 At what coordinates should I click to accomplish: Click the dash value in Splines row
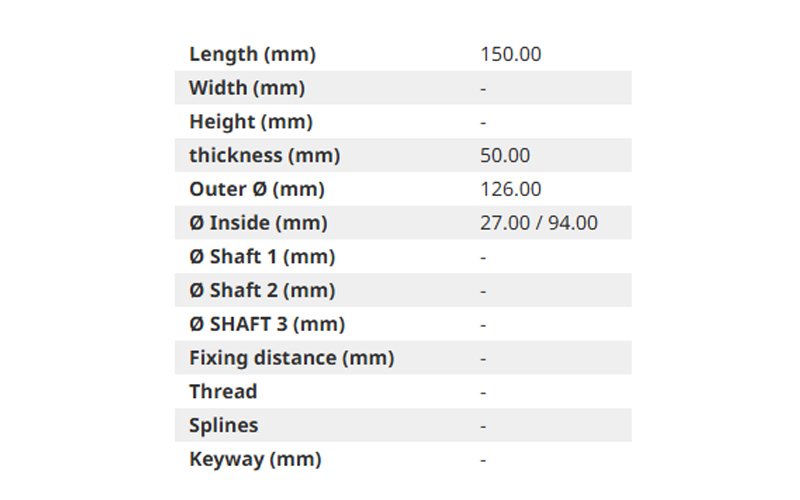[x=483, y=426]
